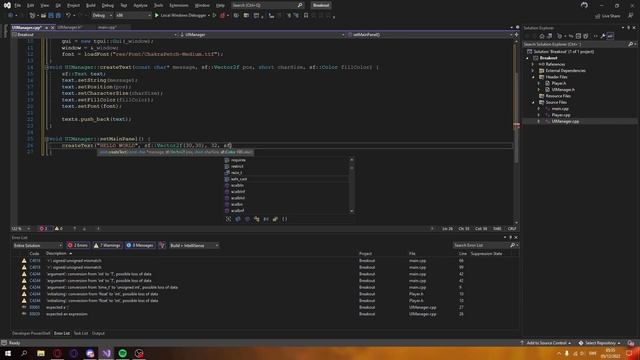Switch to the UIManager.h editor tab
Image resolution: width=640 pixels, height=360 pixels.
(x=69, y=27)
